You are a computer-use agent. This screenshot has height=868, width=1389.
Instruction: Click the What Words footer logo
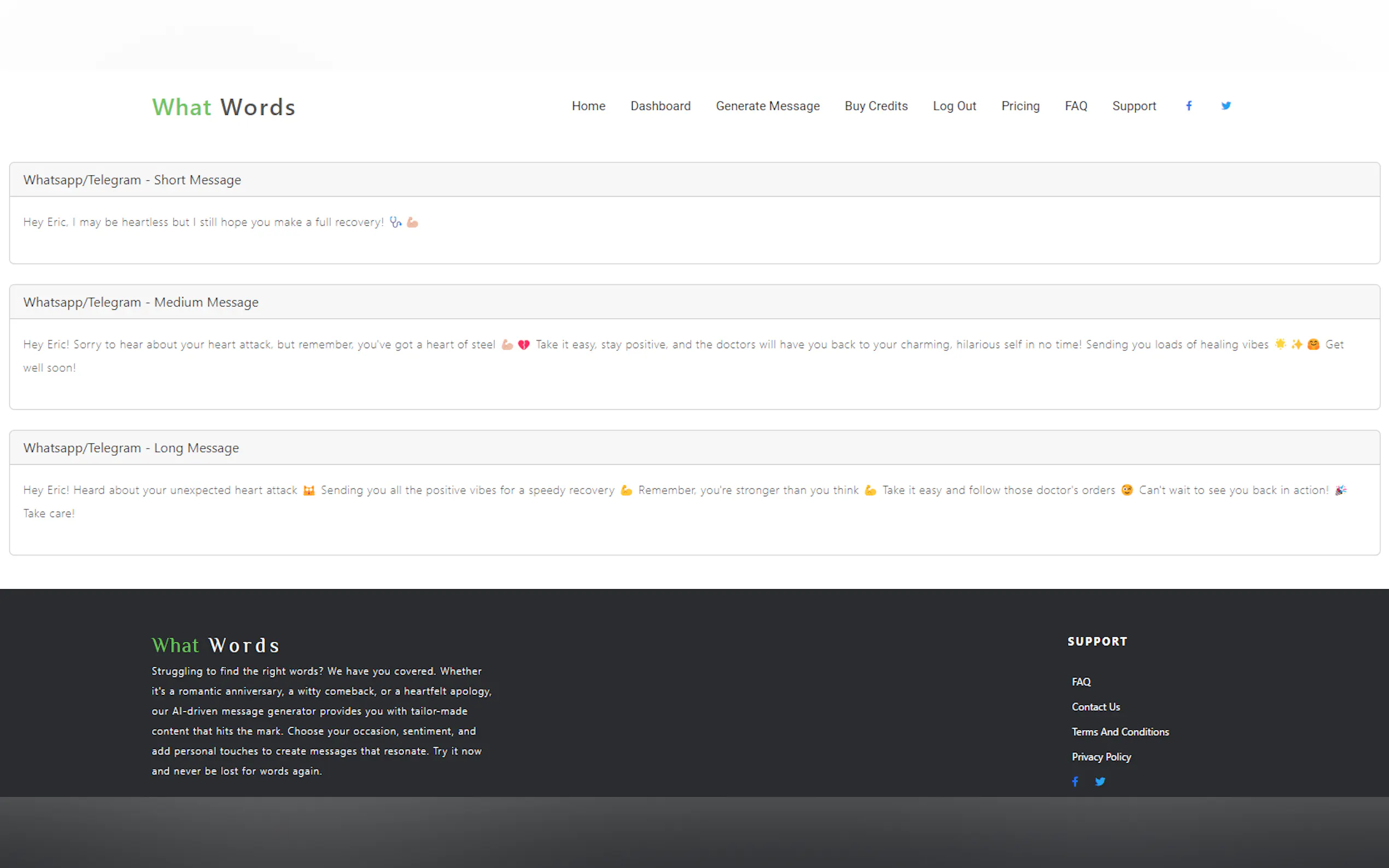[x=215, y=645]
